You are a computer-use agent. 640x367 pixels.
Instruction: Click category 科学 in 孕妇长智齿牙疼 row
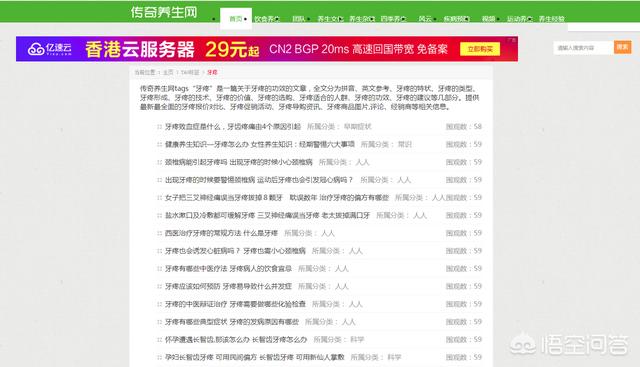click(394, 357)
